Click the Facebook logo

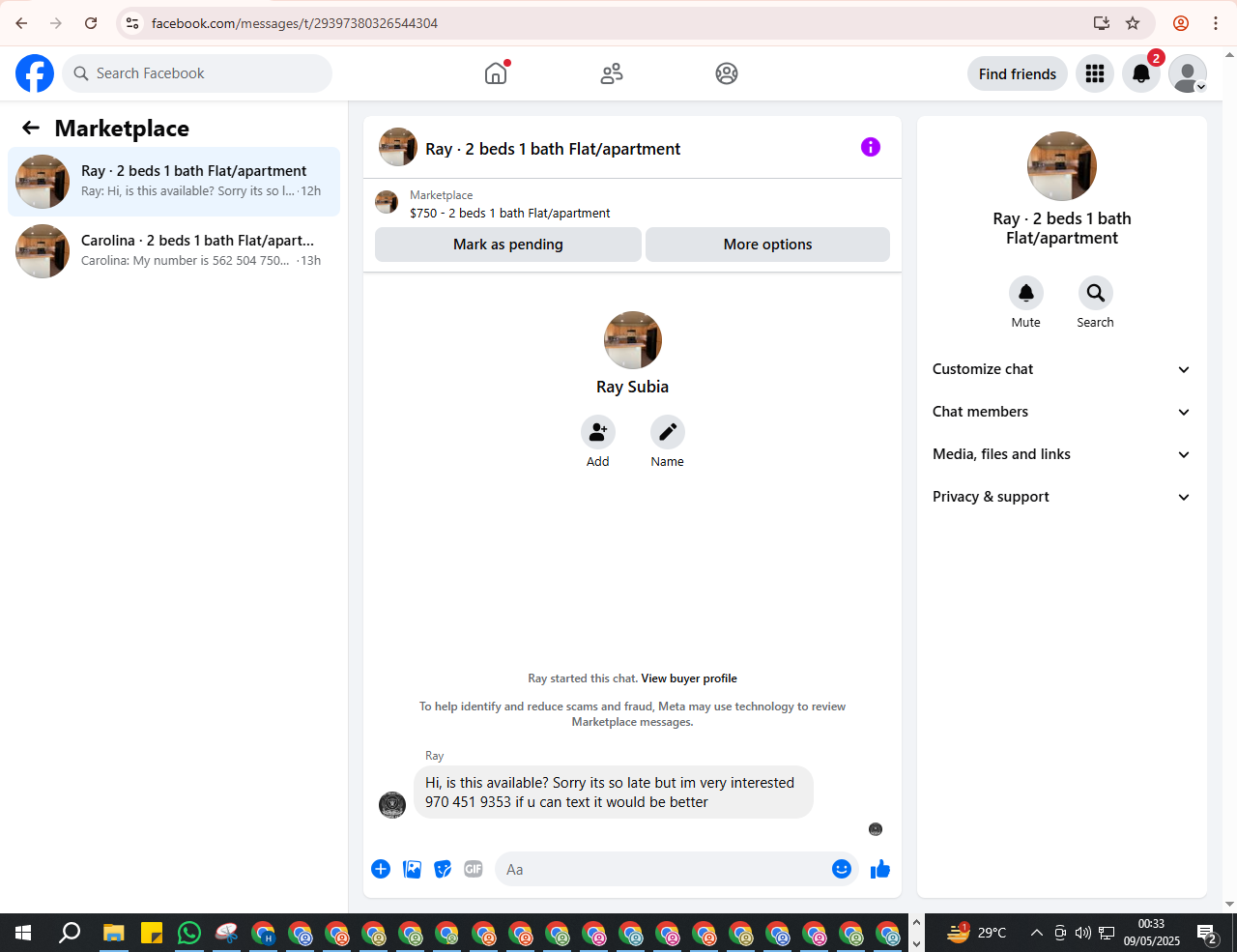pyautogui.click(x=35, y=73)
